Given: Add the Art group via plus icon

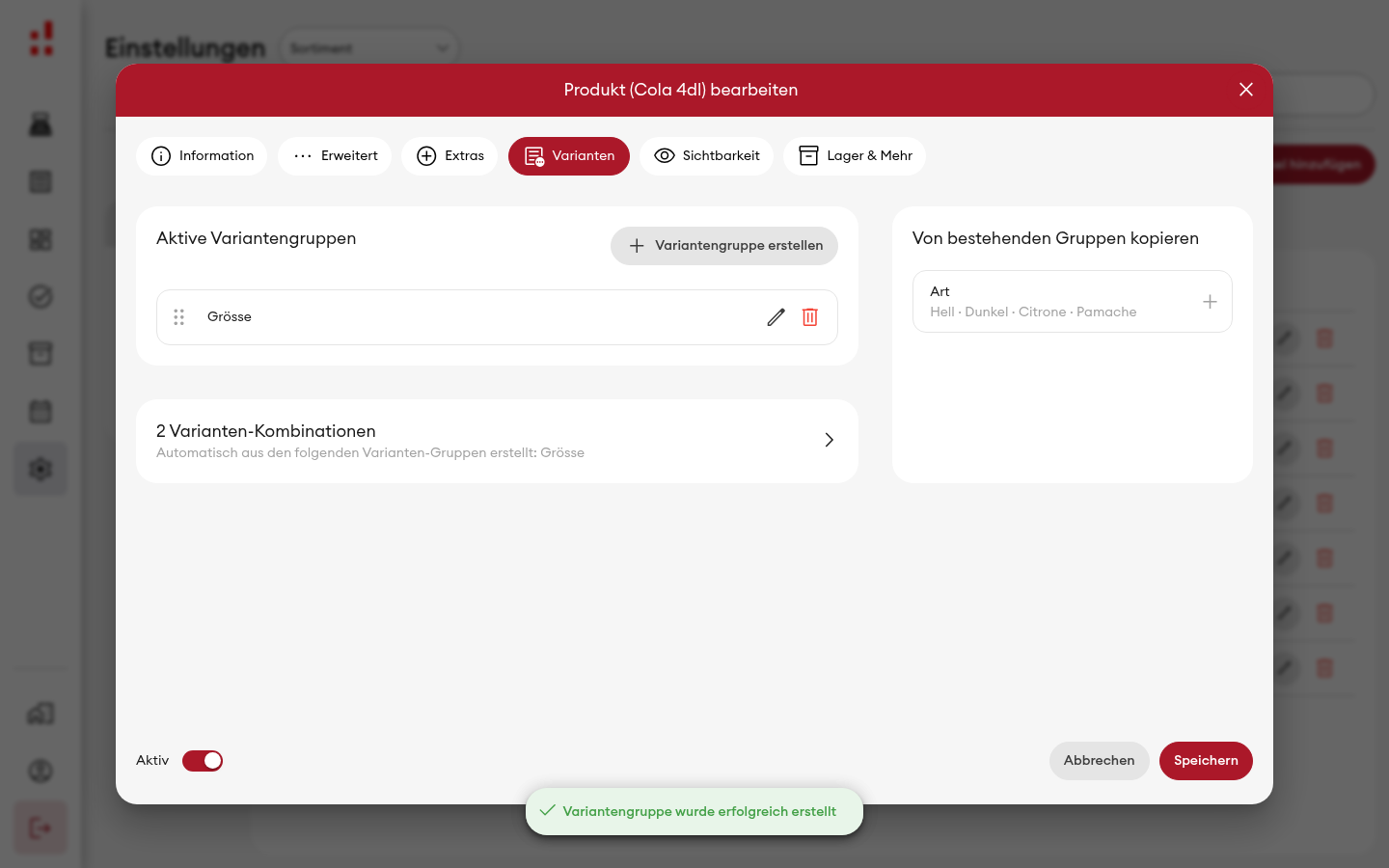Looking at the screenshot, I should [x=1210, y=302].
